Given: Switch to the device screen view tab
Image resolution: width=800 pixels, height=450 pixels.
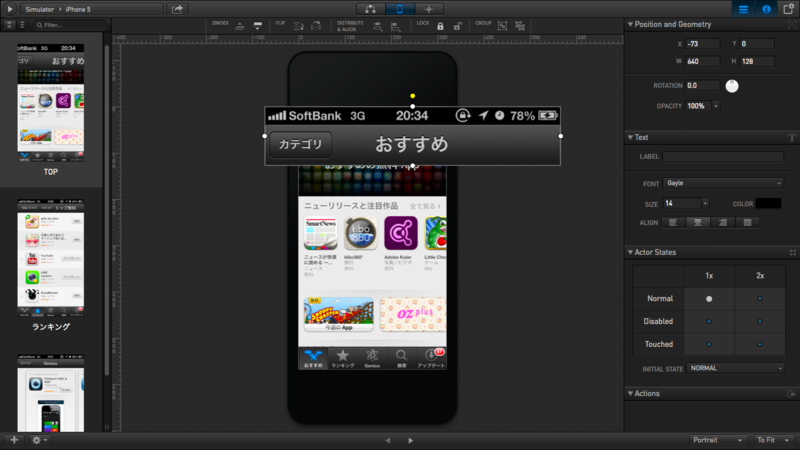Looking at the screenshot, I should coord(399,9).
